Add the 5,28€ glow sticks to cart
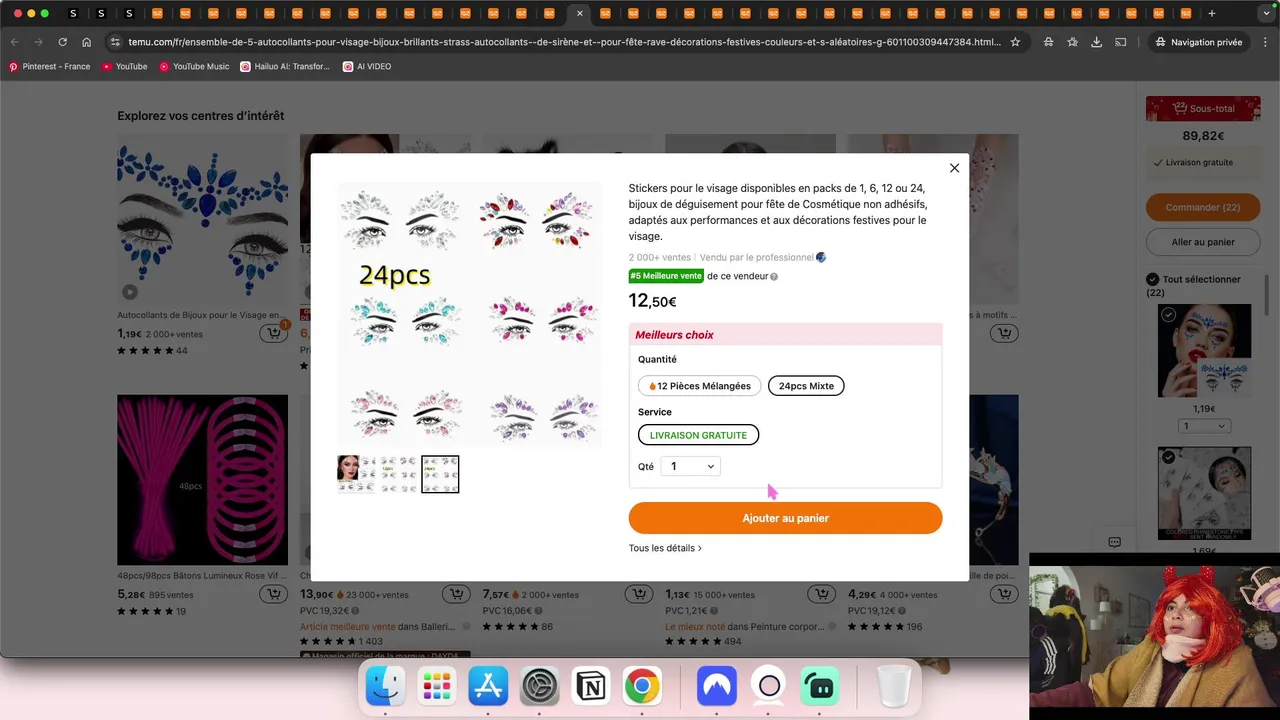 click(272, 594)
